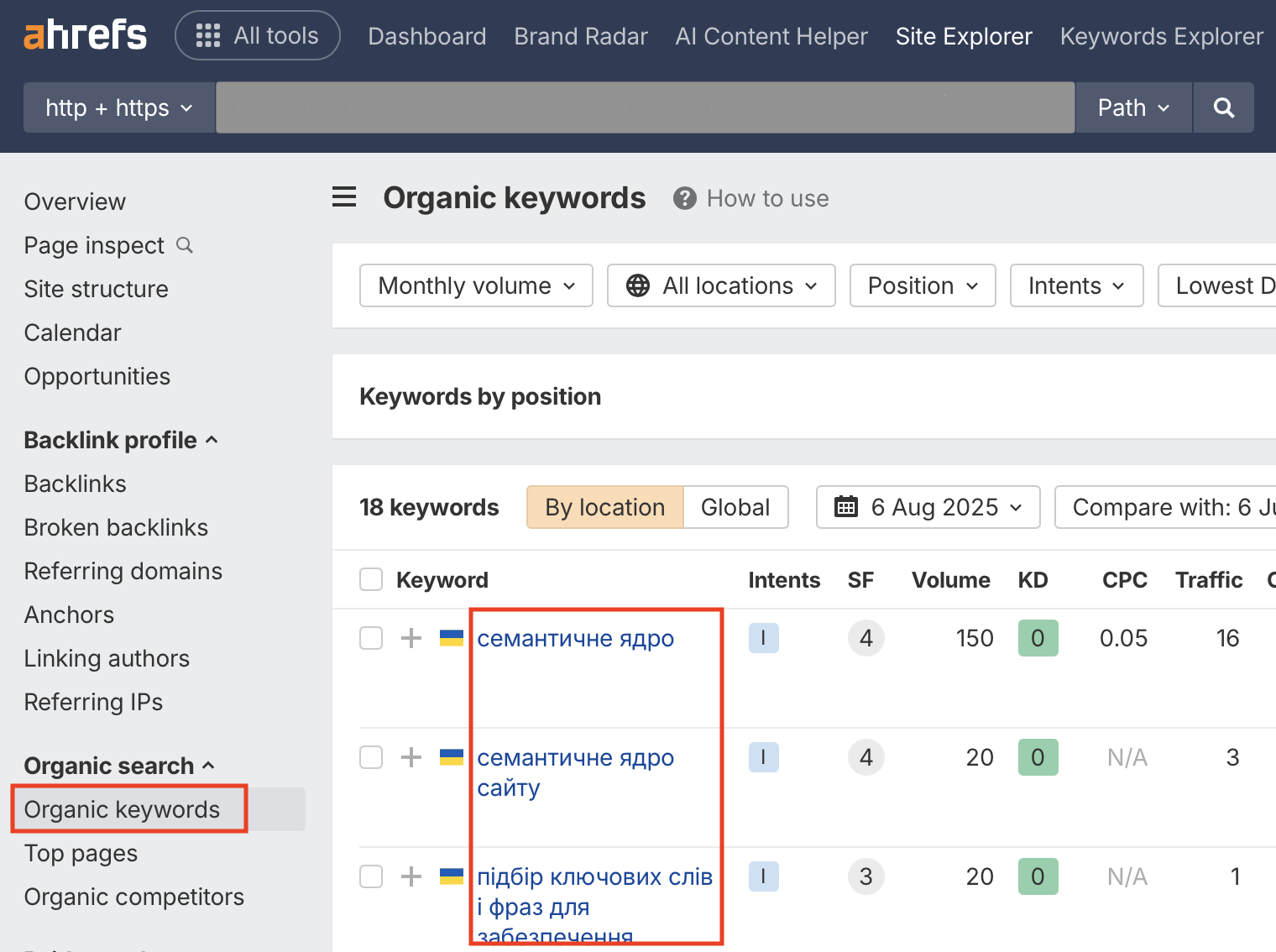Click the Ahrefs logo
Viewport: 1276px width, 952px height.
pos(85,35)
